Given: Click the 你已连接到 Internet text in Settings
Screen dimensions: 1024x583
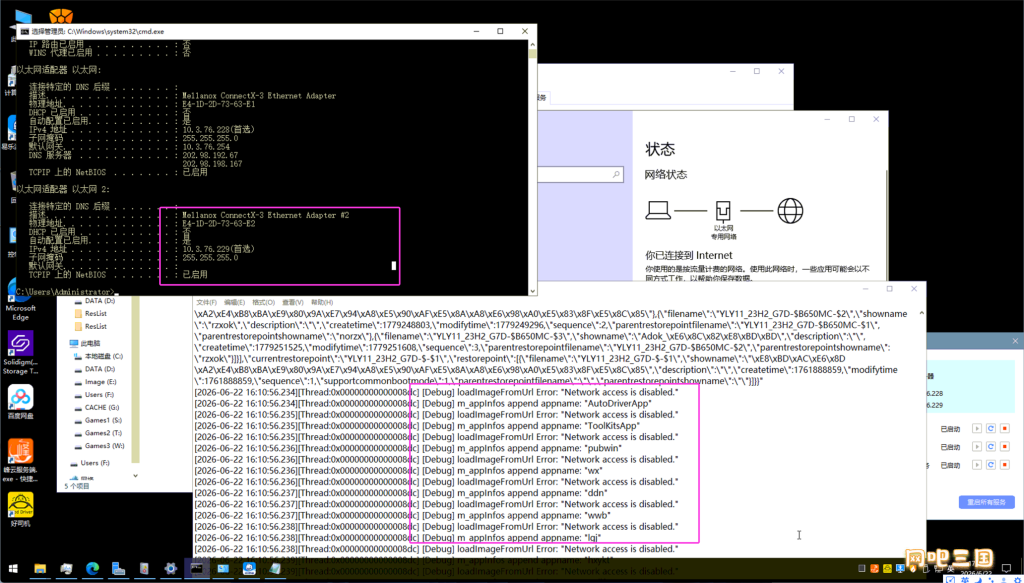Looking at the screenshot, I should click(689, 255).
